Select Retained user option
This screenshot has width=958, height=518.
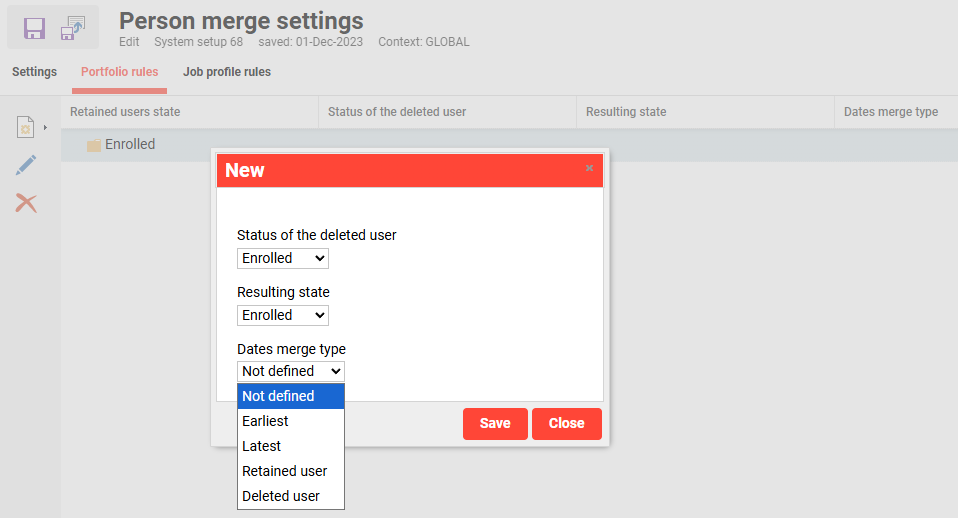point(290,471)
